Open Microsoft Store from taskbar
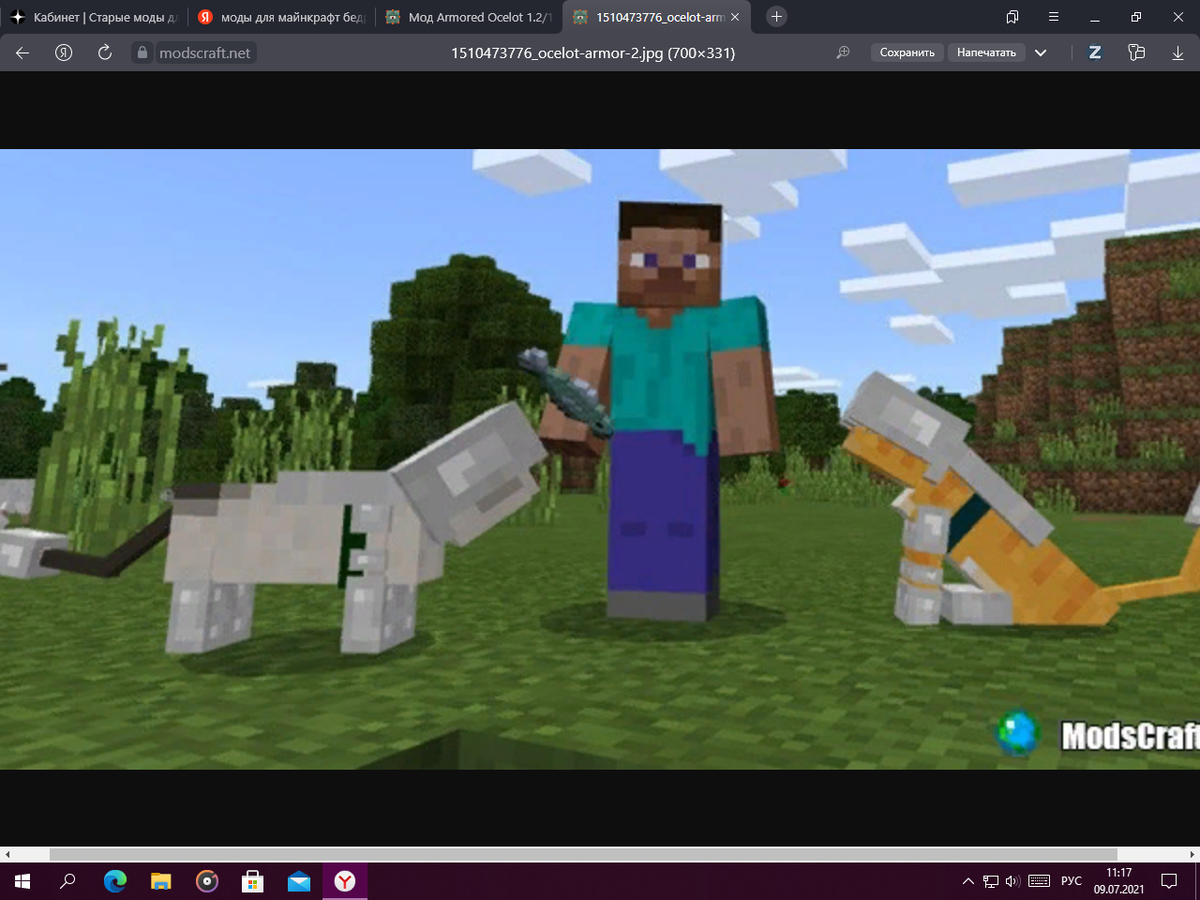This screenshot has width=1200, height=900. [x=253, y=881]
